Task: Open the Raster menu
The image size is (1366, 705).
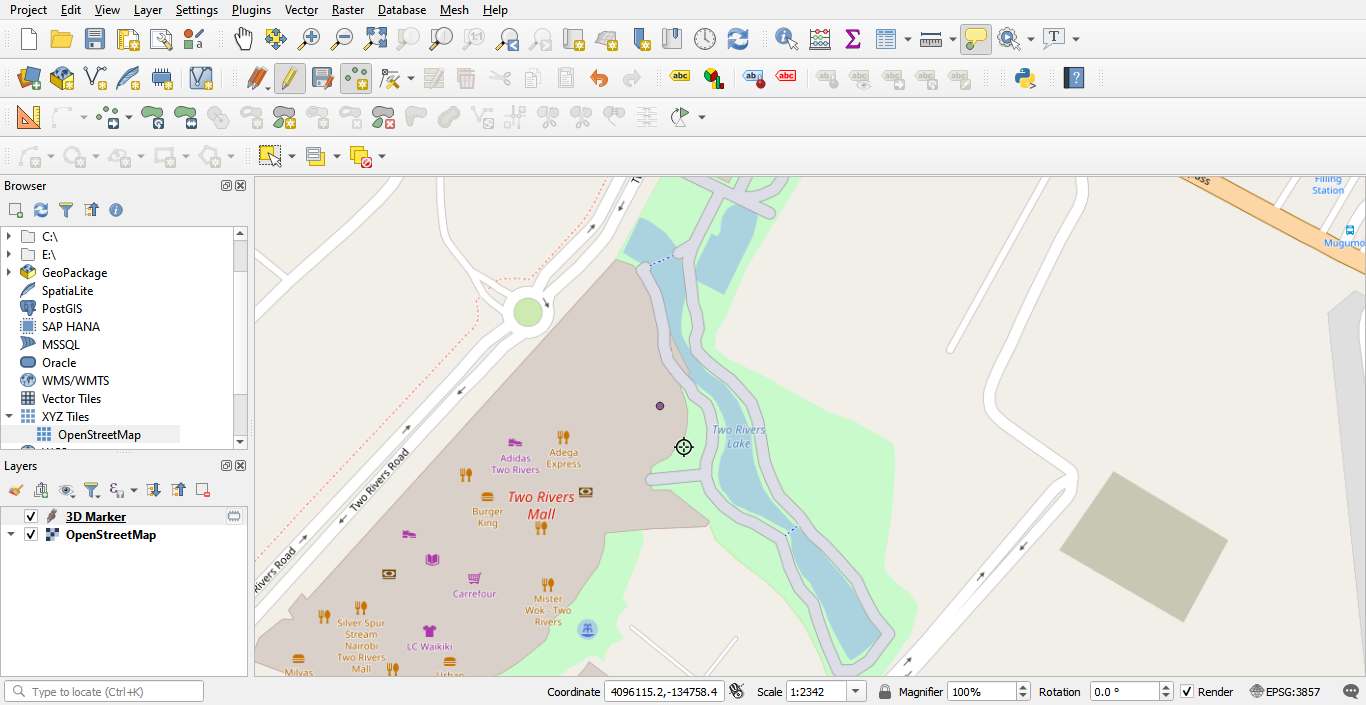Action: pos(347,10)
